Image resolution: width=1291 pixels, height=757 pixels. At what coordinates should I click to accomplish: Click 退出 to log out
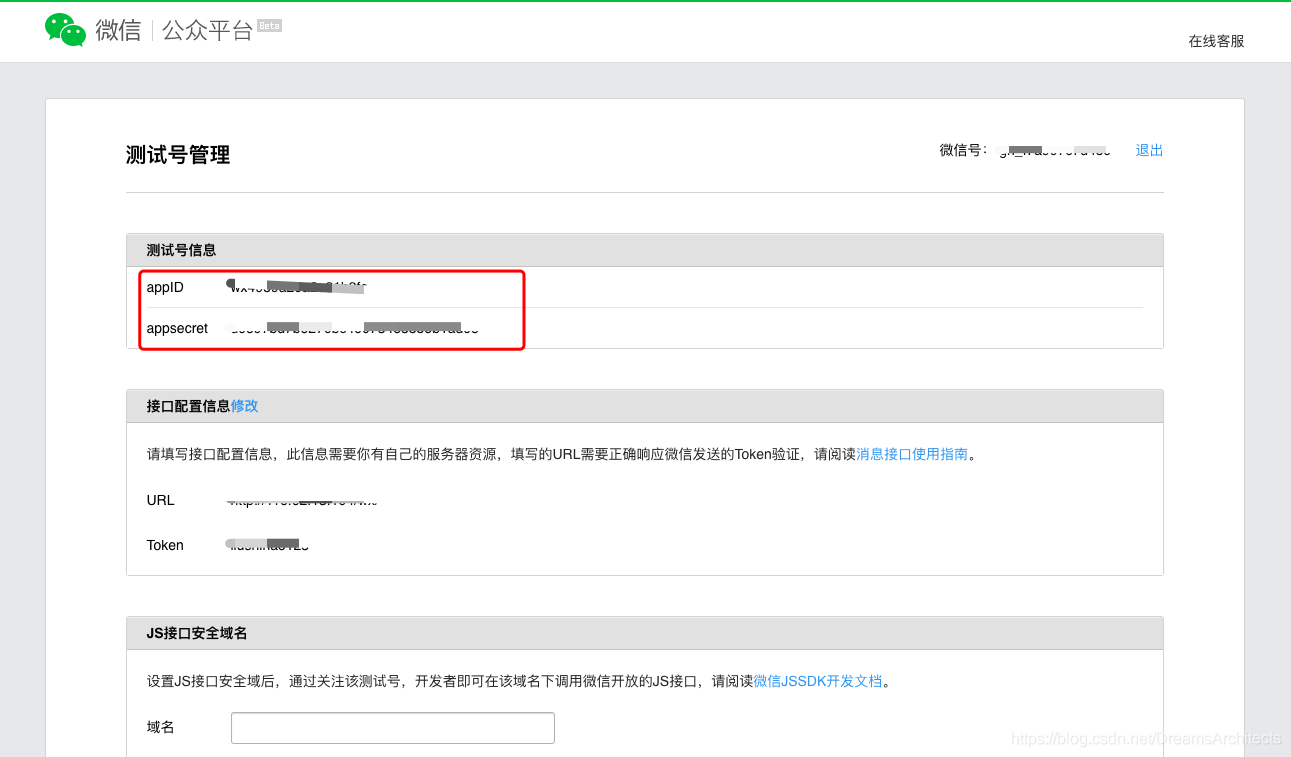pyautogui.click(x=1149, y=150)
